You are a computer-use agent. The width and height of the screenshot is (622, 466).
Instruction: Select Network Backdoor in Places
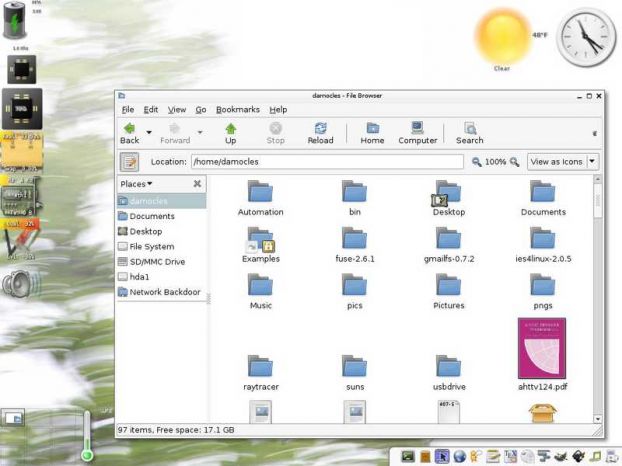162,292
